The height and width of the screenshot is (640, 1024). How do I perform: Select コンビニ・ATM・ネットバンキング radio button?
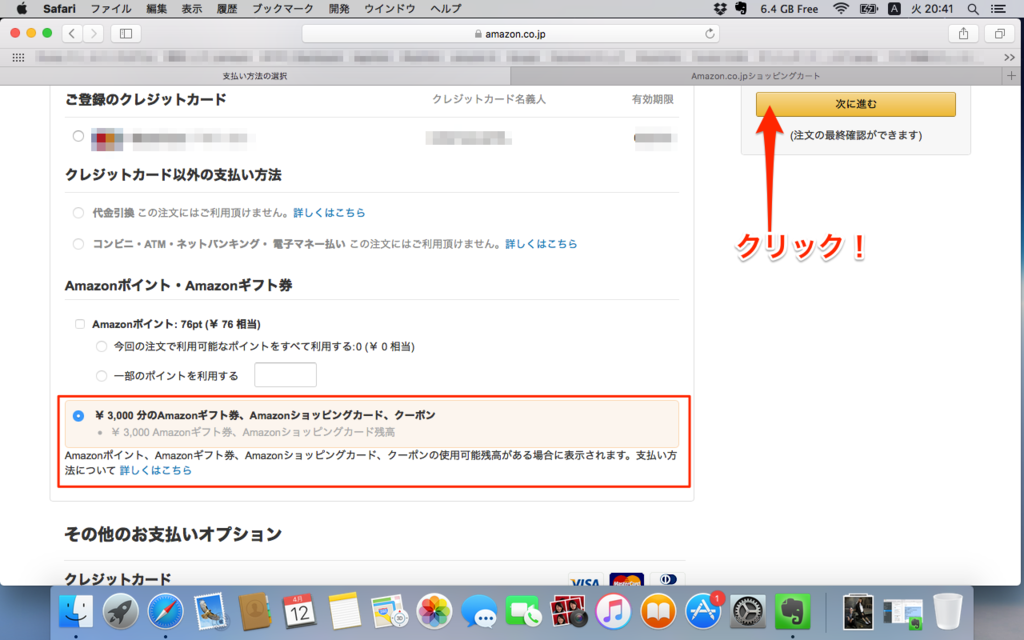coord(78,244)
